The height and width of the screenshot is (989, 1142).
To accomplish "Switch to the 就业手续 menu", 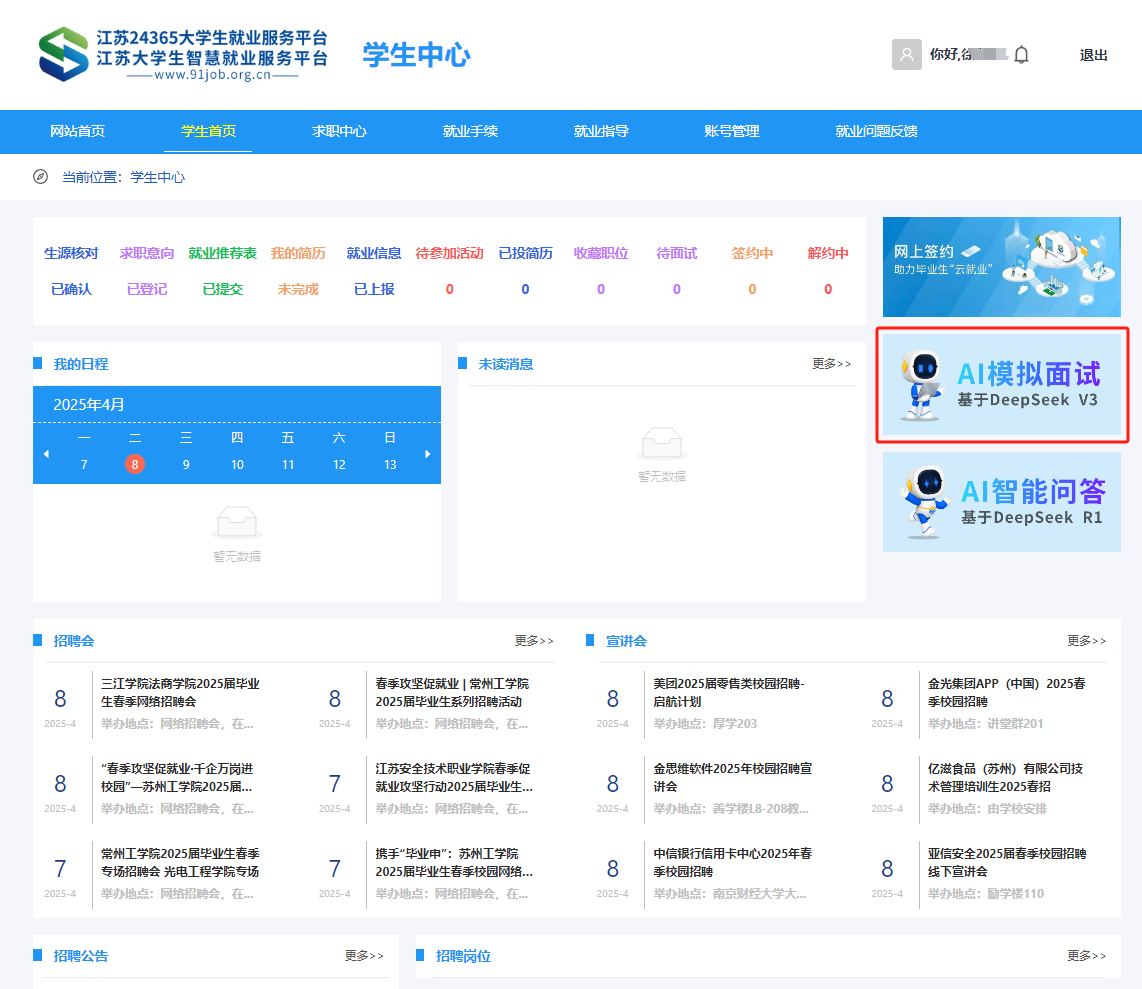I will coord(470,131).
